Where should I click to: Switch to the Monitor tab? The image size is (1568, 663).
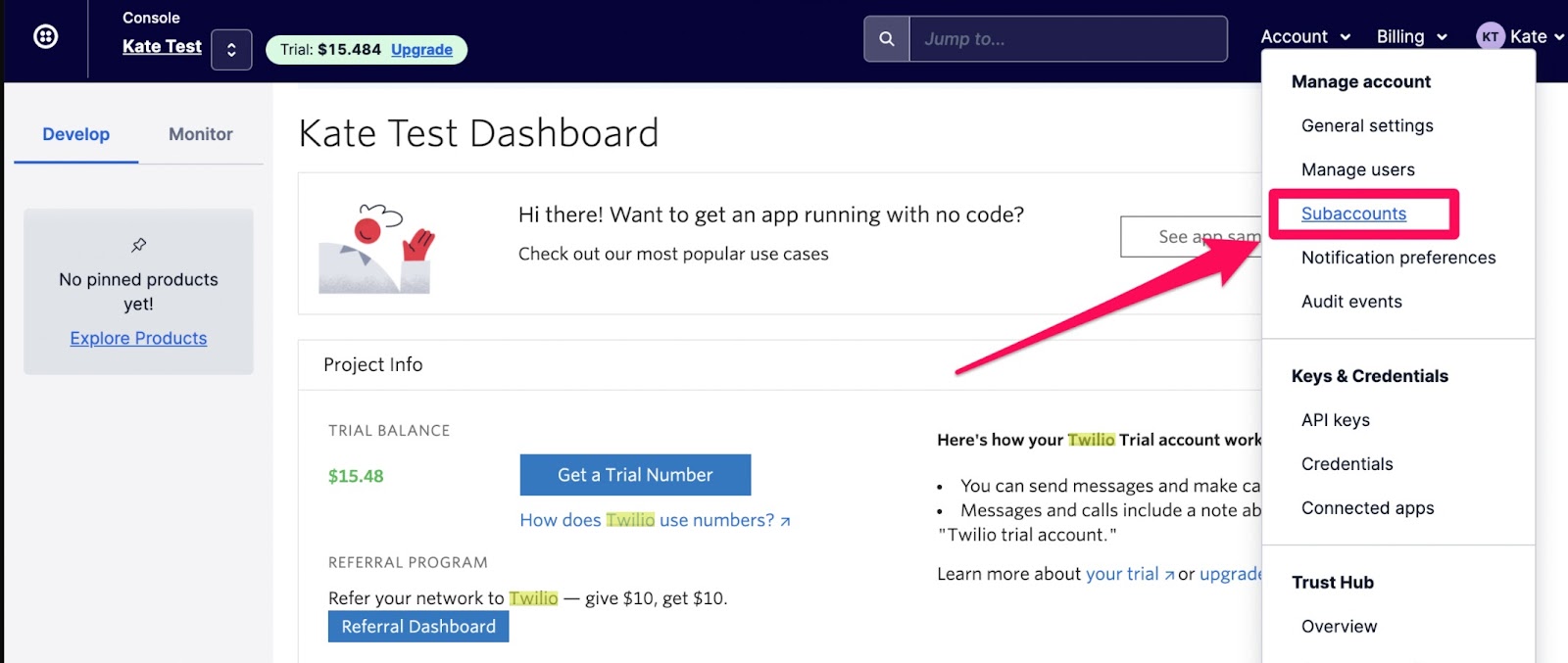[201, 134]
